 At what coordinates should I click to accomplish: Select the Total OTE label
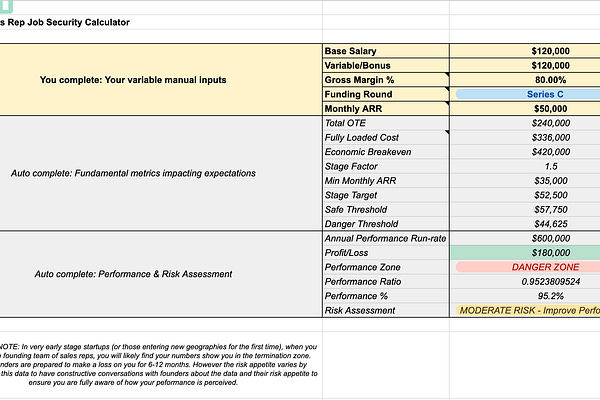(x=386, y=123)
